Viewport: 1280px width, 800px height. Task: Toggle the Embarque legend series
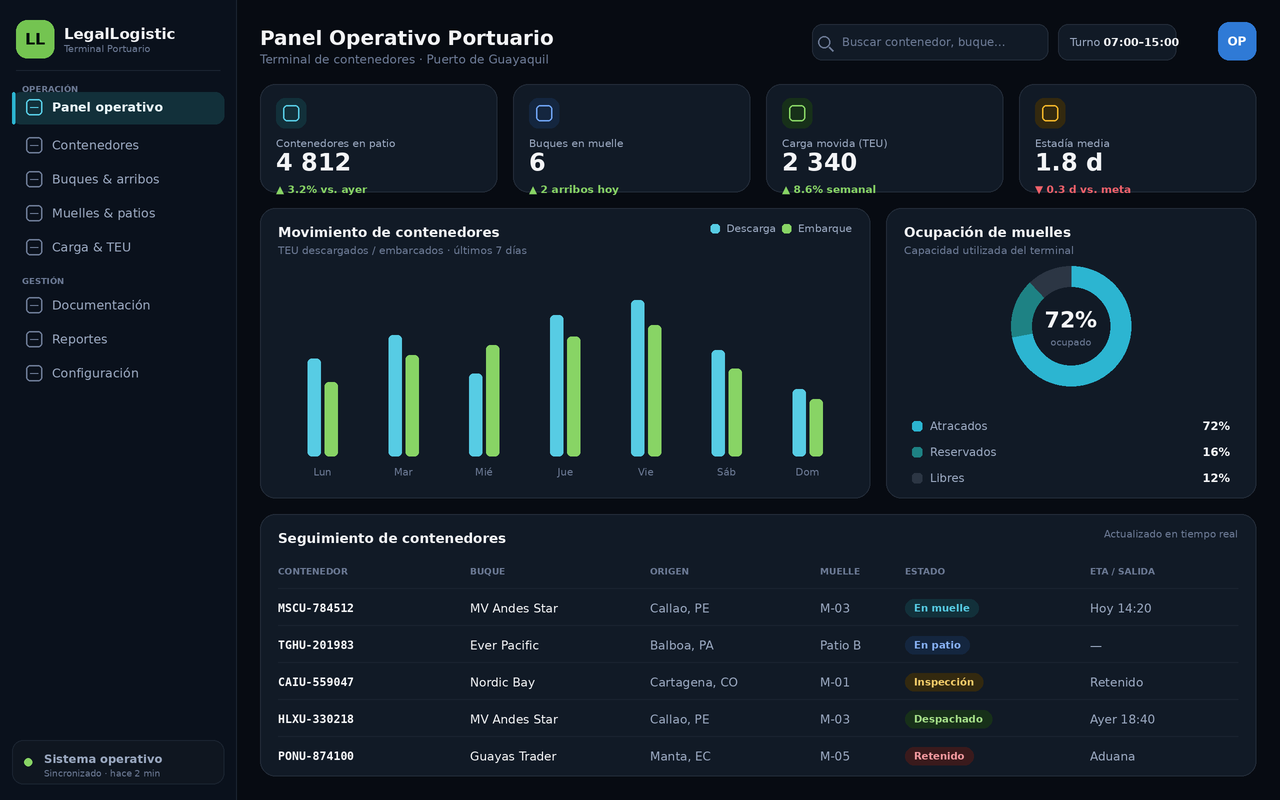[x=817, y=229]
